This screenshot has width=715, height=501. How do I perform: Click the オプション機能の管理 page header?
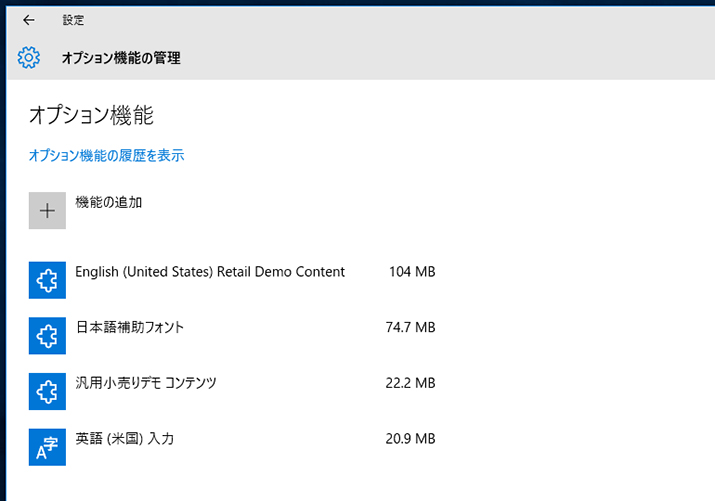click(x=121, y=58)
